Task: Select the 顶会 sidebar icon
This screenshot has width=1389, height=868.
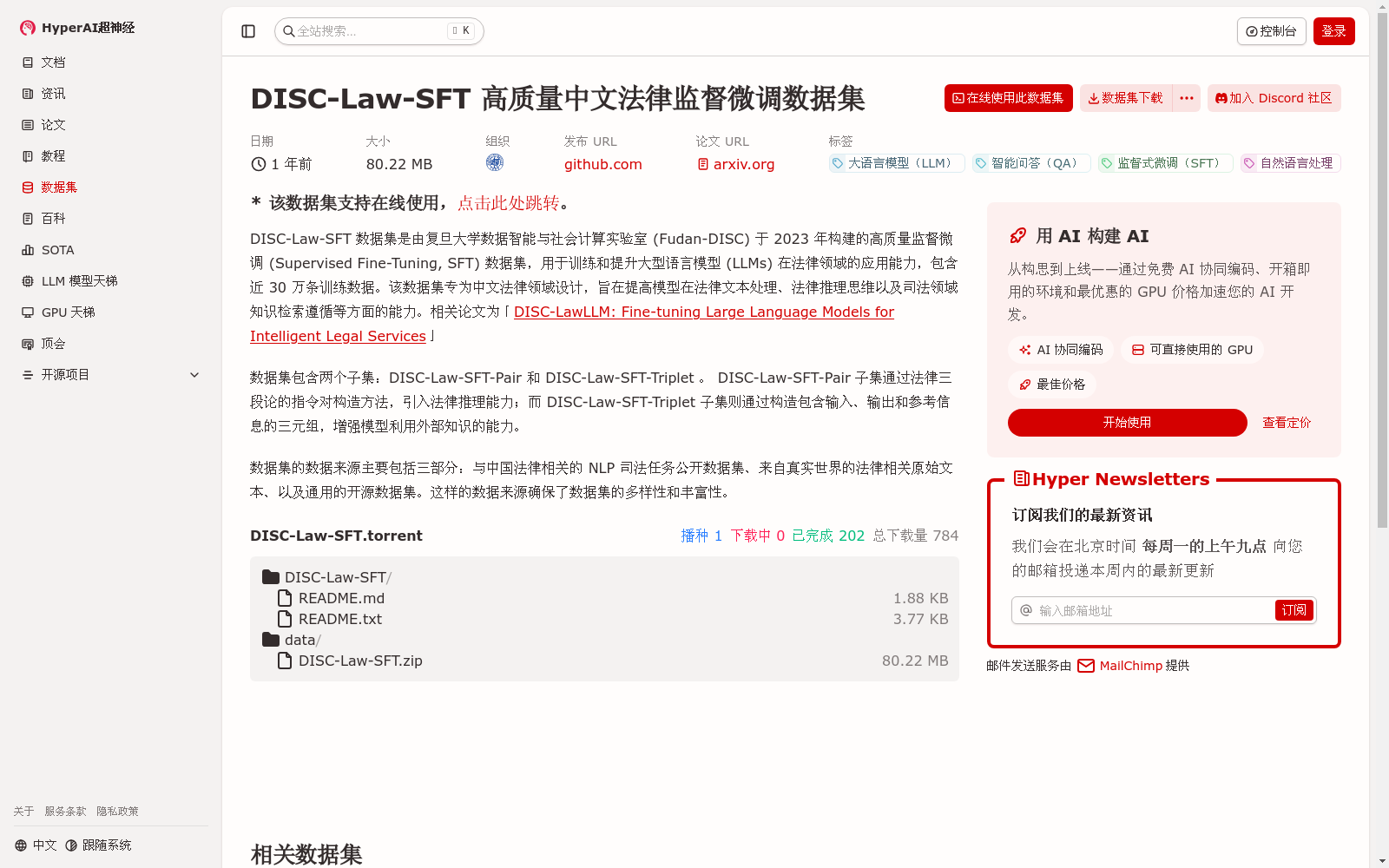Action: click(29, 343)
